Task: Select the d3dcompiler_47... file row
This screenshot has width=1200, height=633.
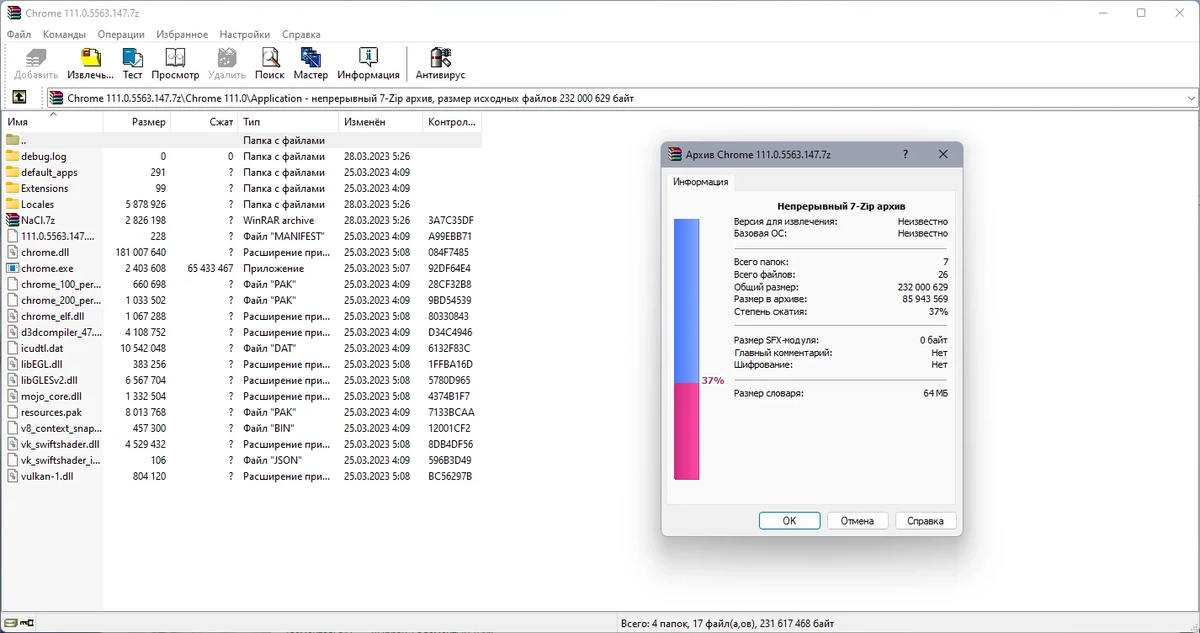Action: 241,332
